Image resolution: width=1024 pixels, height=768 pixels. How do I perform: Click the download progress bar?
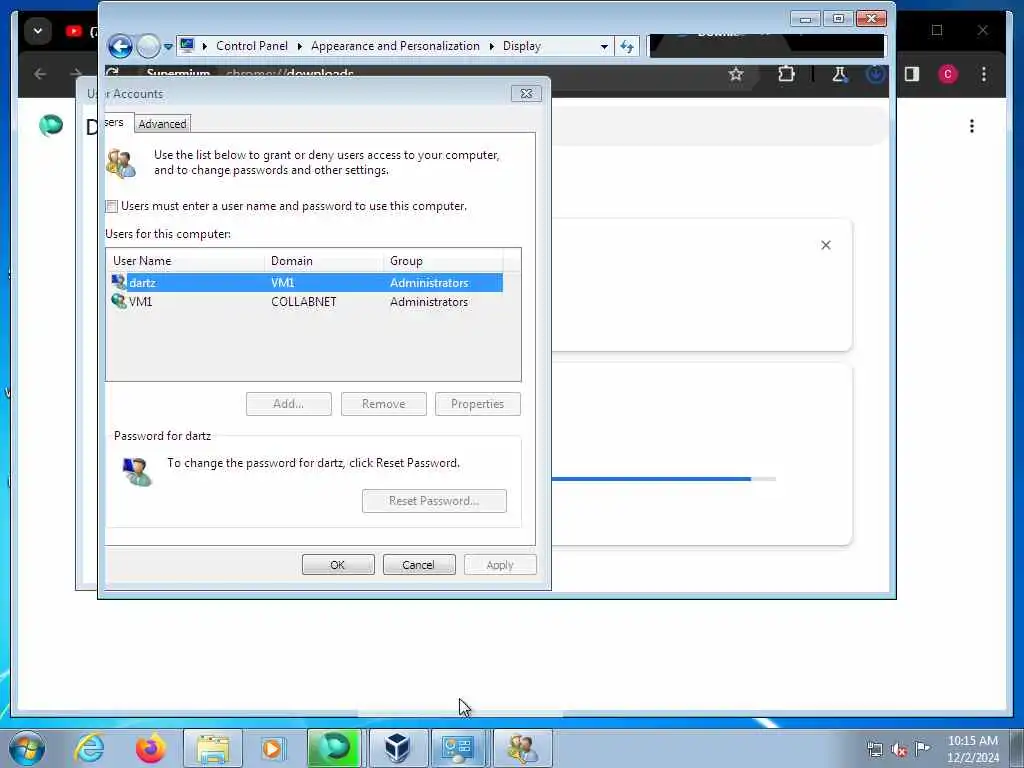[x=664, y=479]
